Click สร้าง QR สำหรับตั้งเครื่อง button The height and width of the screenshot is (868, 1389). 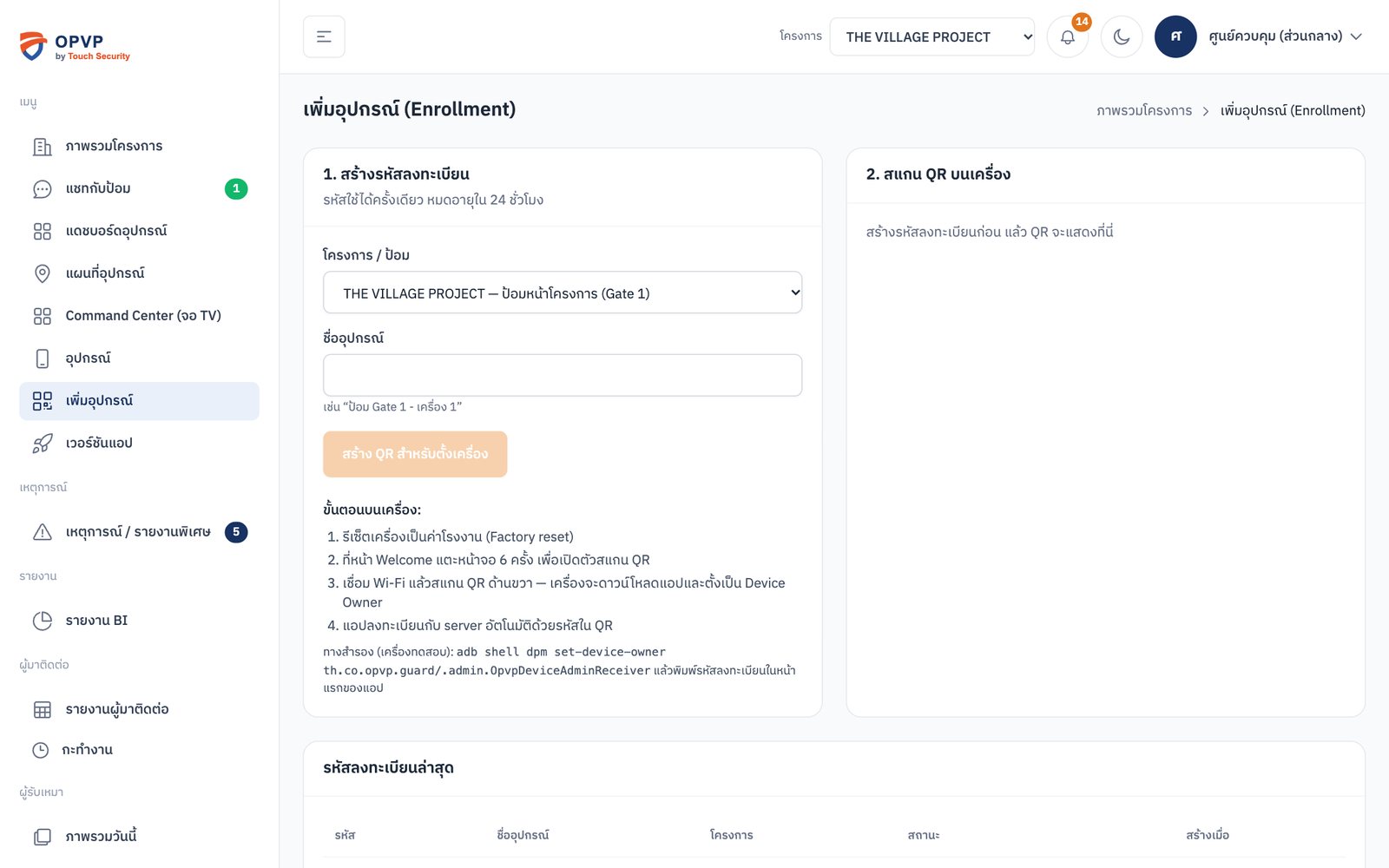(x=415, y=454)
